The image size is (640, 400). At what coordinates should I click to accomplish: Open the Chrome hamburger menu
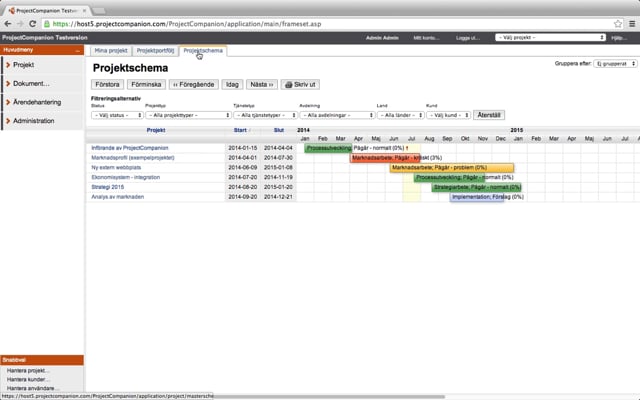click(x=632, y=24)
